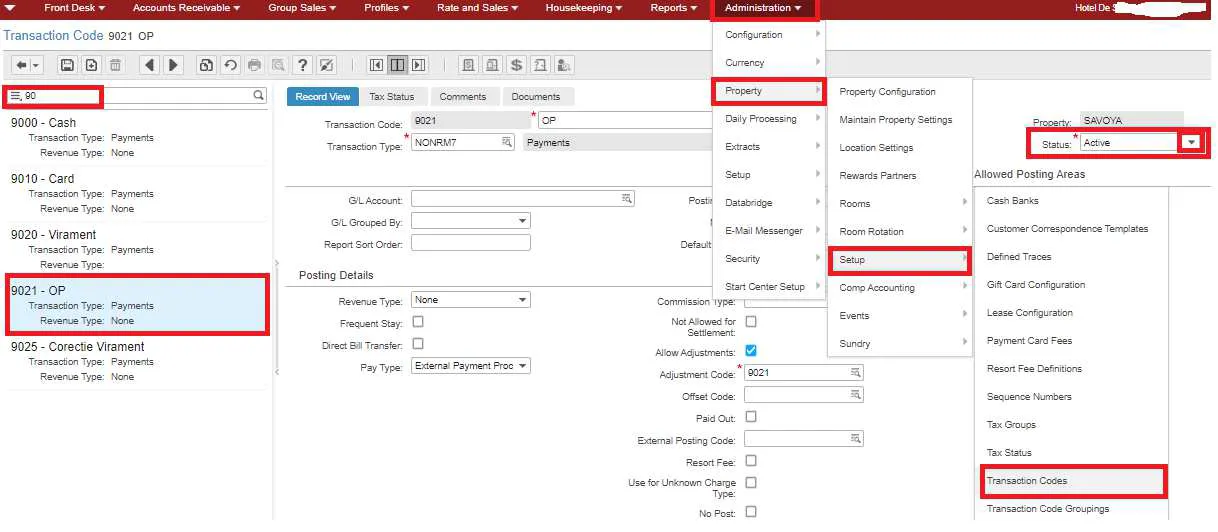Expand the Front Desk menu
The width and height of the screenshot is (1218, 532).
tap(74, 8)
